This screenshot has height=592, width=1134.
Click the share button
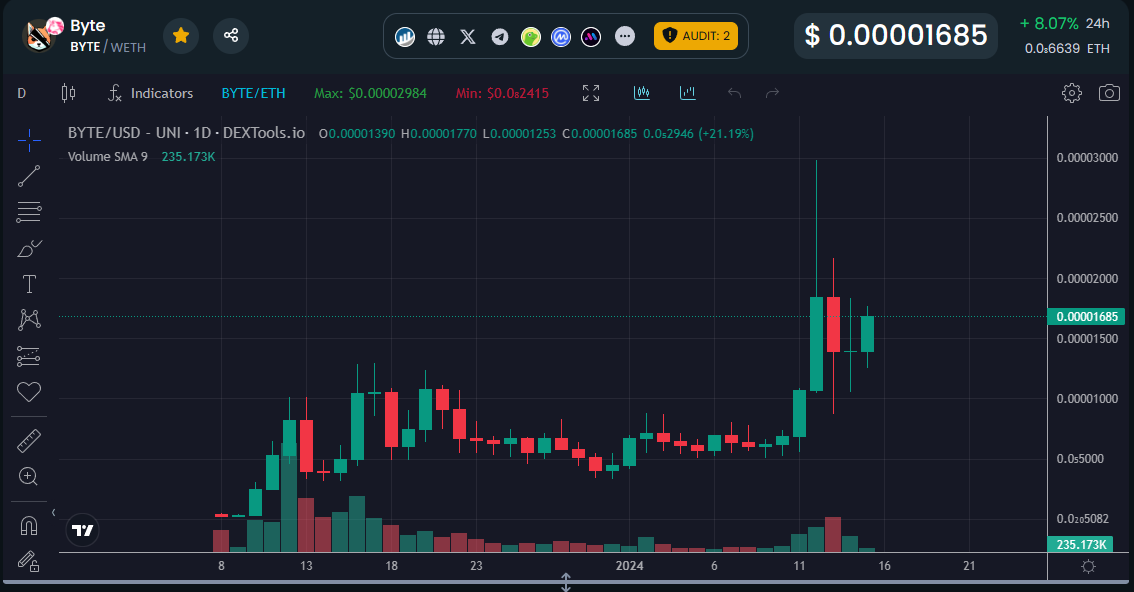(231, 35)
